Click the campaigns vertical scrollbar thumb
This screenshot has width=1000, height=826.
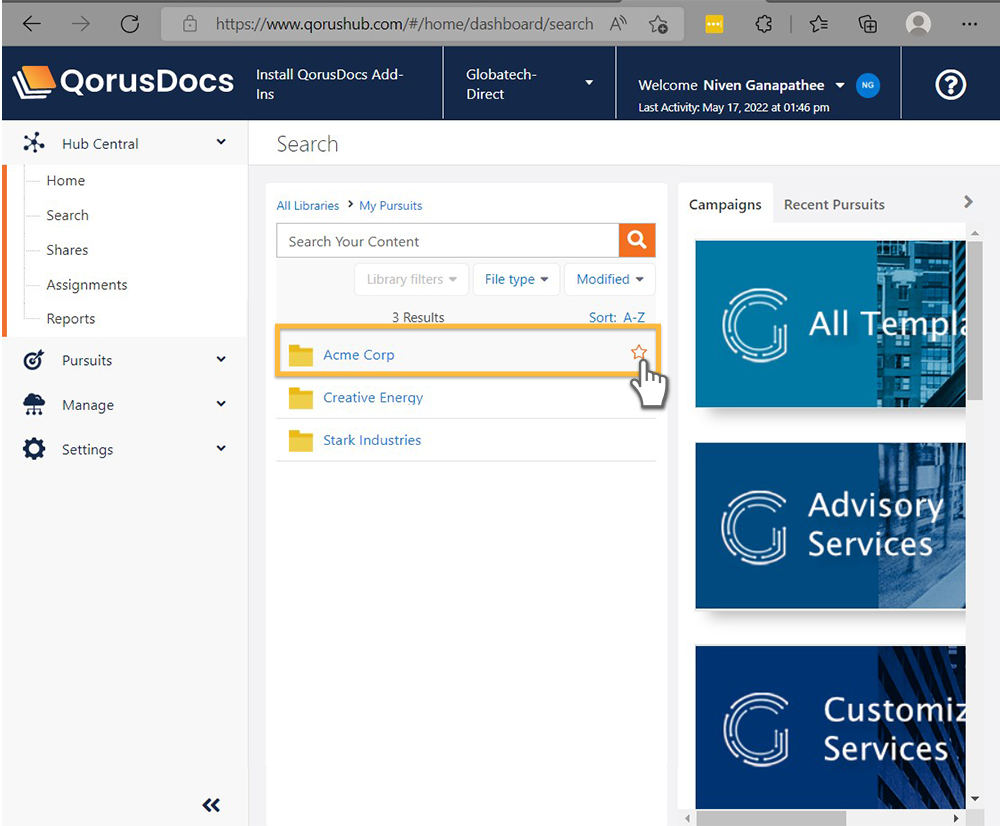coord(974,320)
